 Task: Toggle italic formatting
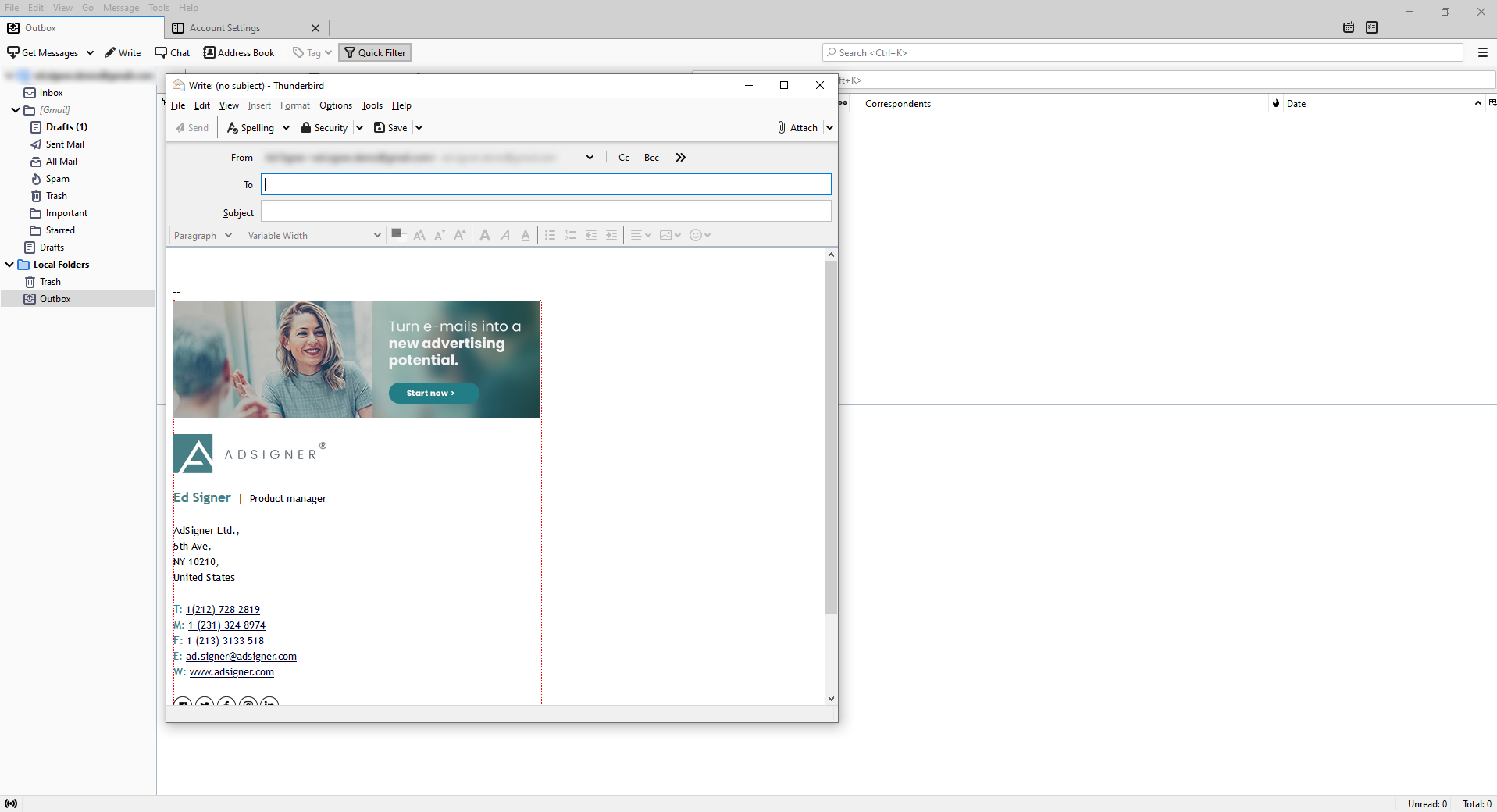505,235
